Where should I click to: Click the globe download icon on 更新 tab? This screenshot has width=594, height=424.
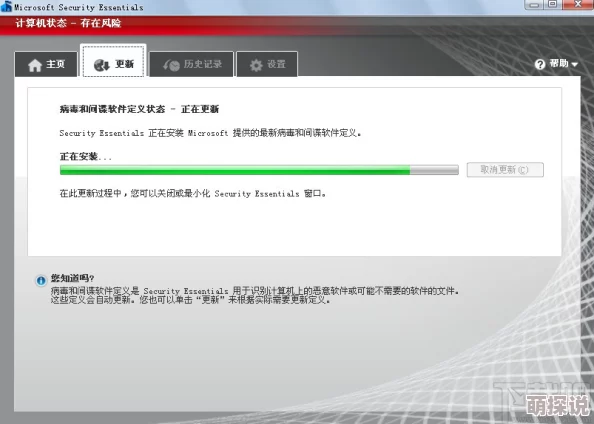(102, 65)
